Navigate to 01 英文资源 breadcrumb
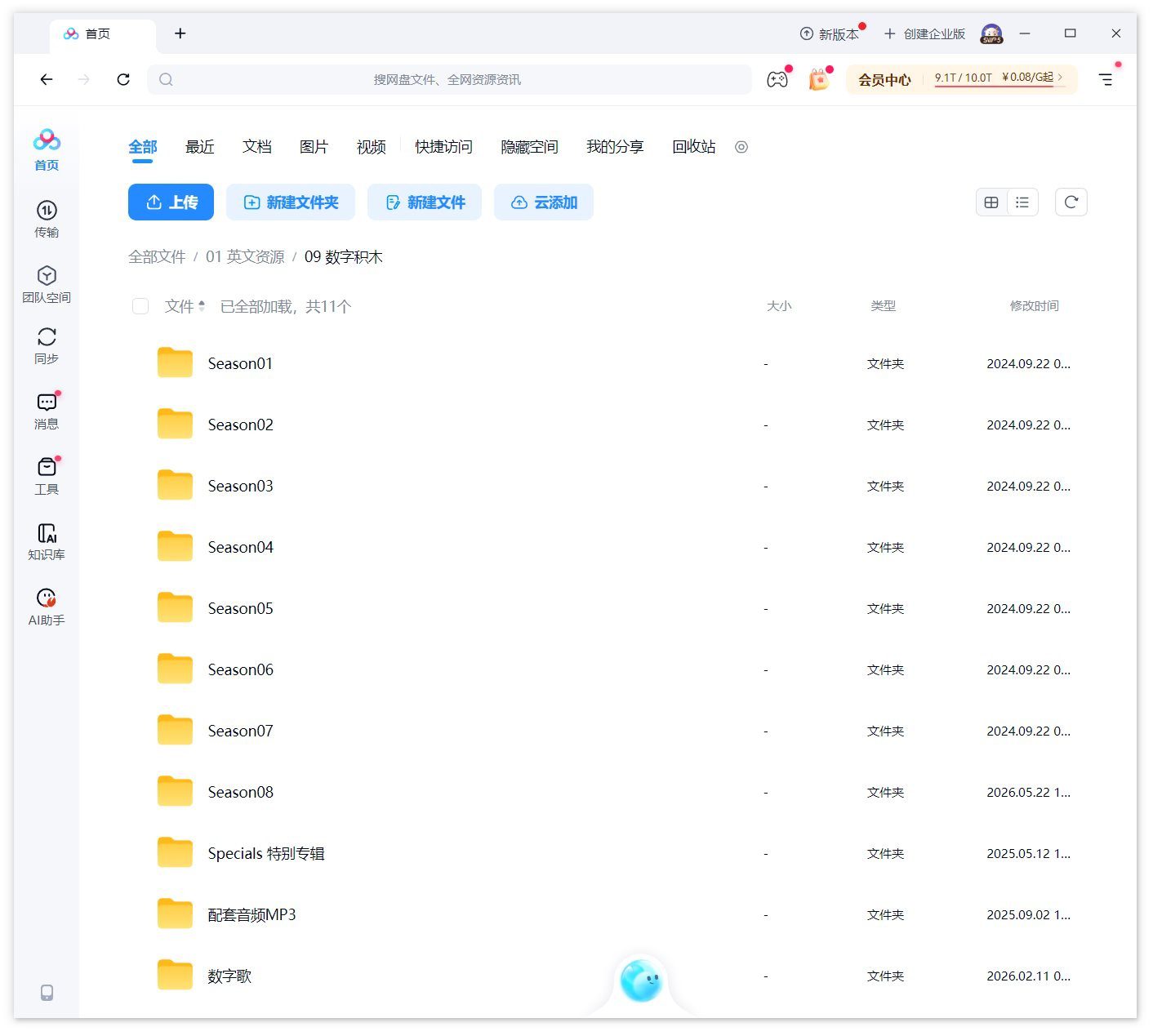This screenshot has height=1036, width=1153. click(x=245, y=257)
